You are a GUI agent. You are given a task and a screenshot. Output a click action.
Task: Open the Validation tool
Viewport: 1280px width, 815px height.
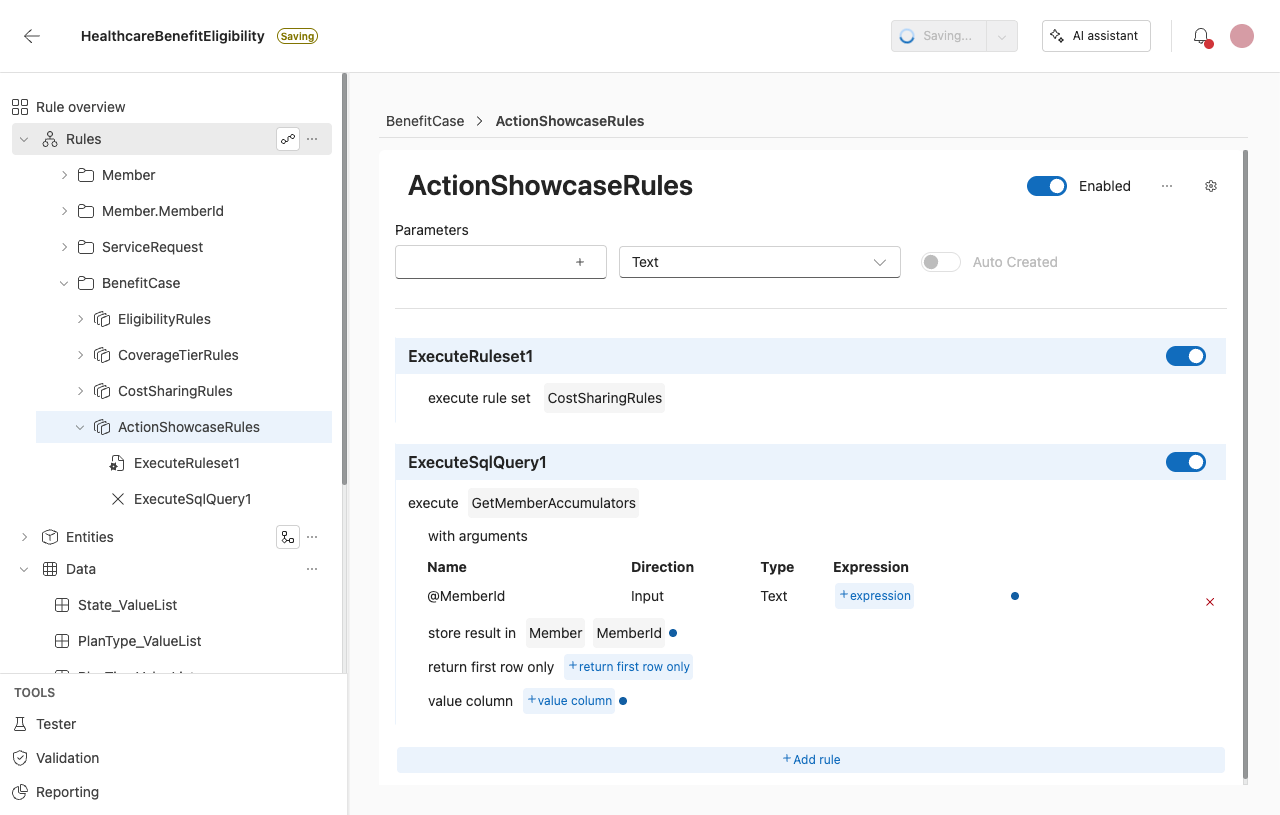click(67, 758)
